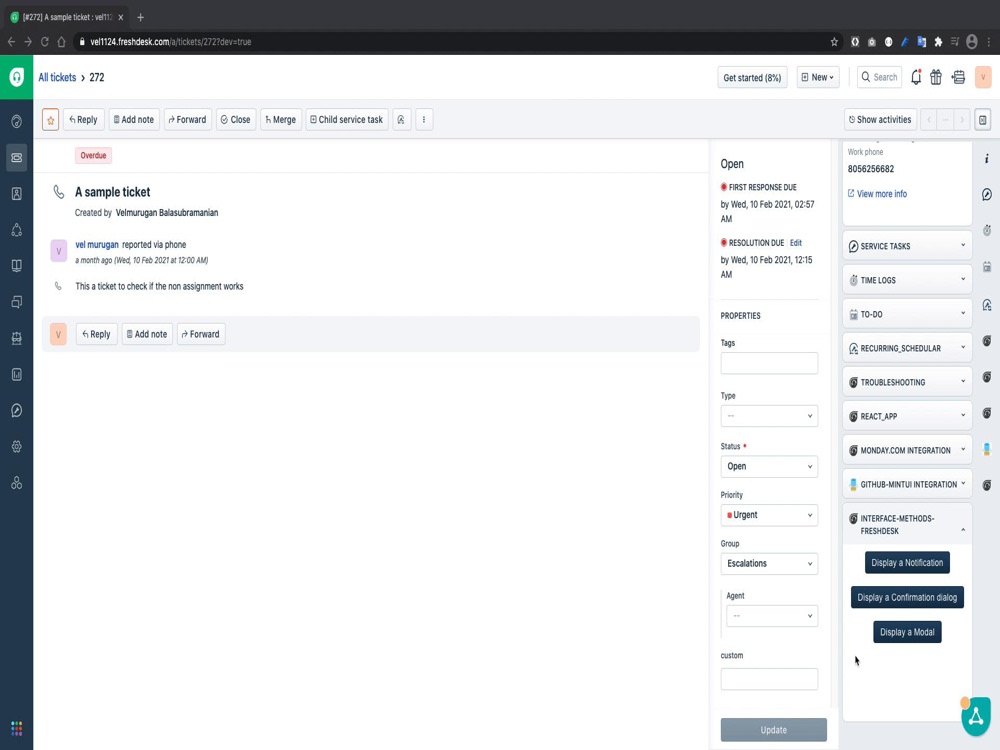The image size is (1000, 750).
Task: Click the Search box in the header
Action: (x=879, y=77)
